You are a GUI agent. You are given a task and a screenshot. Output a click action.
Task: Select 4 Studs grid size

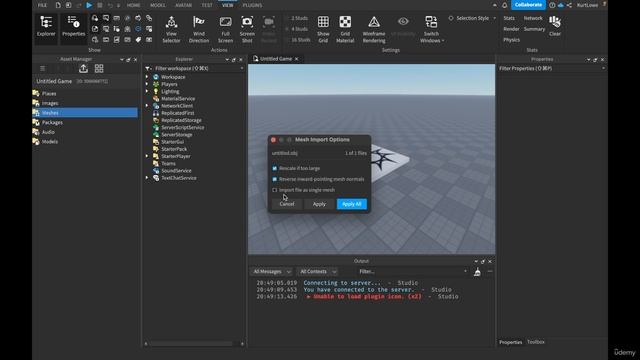tap(299, 29)
